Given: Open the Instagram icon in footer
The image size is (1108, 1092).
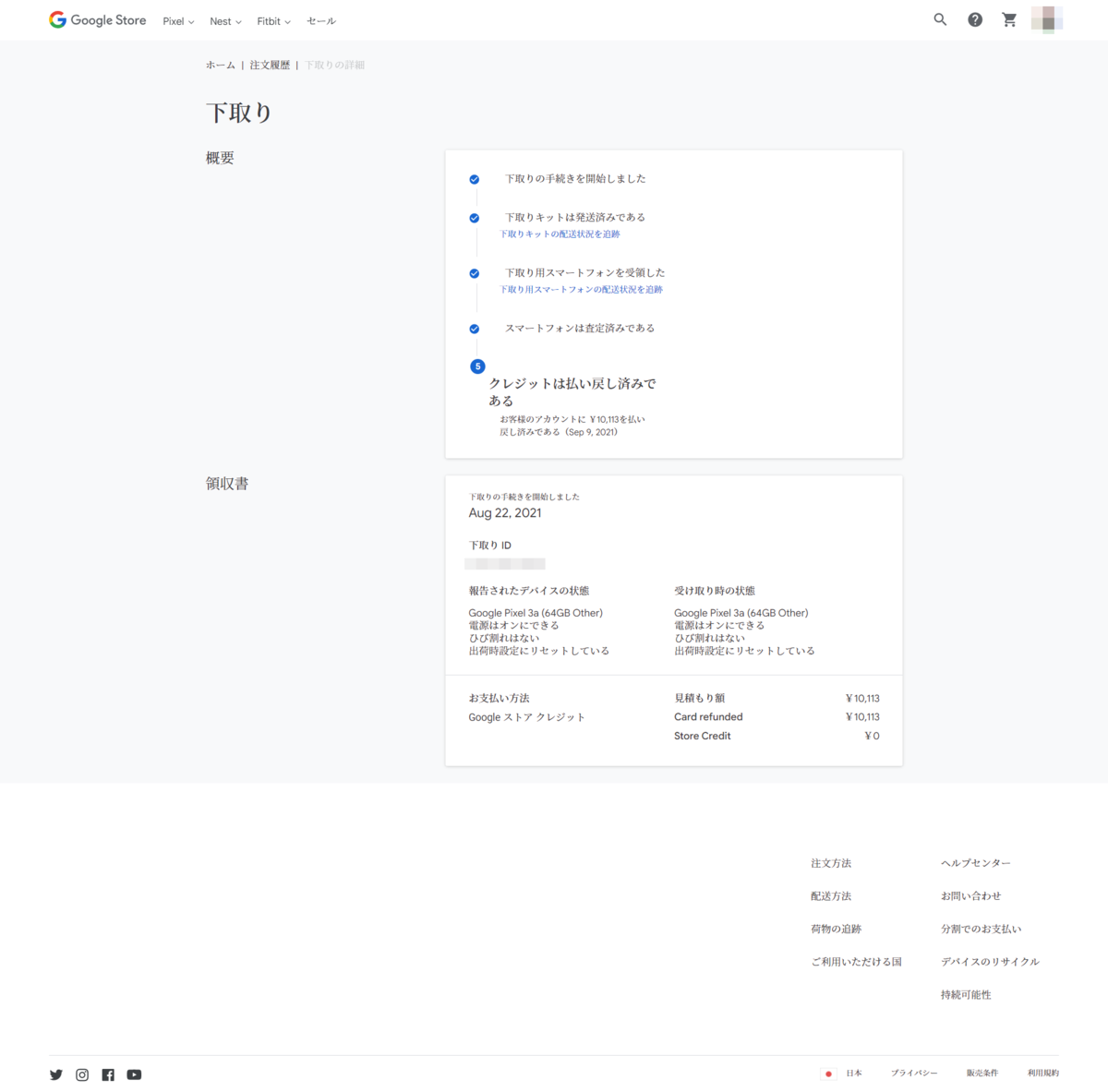Looking at the screenshot, I should point(82,1074).
